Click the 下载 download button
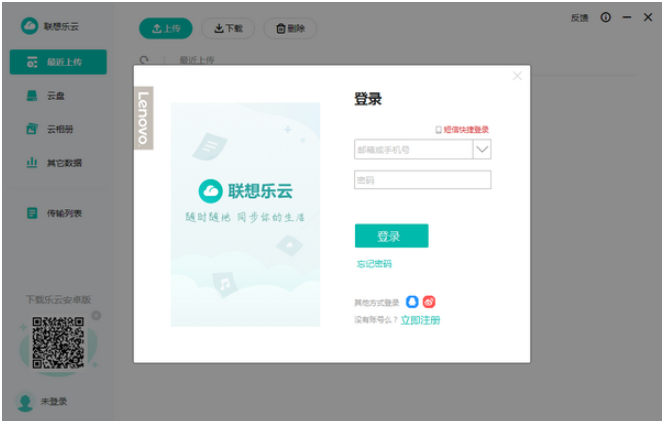Viewport: 663px width, 421px height. tap(228, 28)
